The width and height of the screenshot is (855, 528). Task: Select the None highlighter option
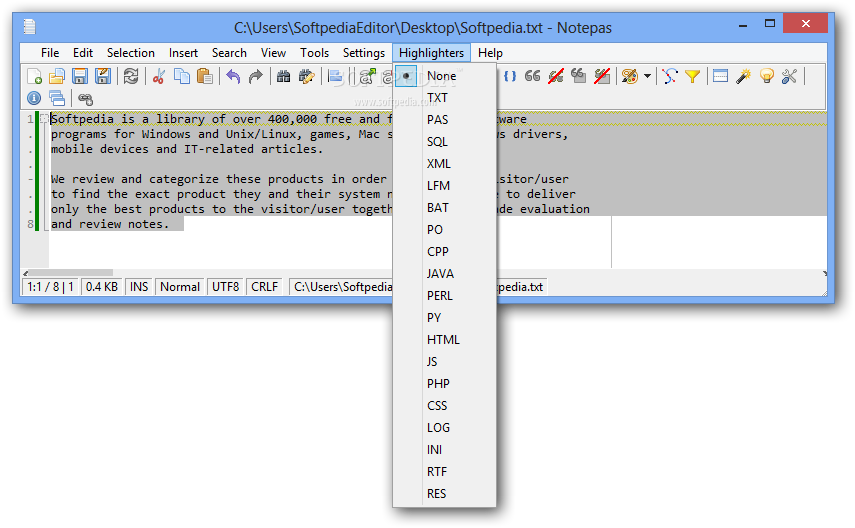[444, 76]
